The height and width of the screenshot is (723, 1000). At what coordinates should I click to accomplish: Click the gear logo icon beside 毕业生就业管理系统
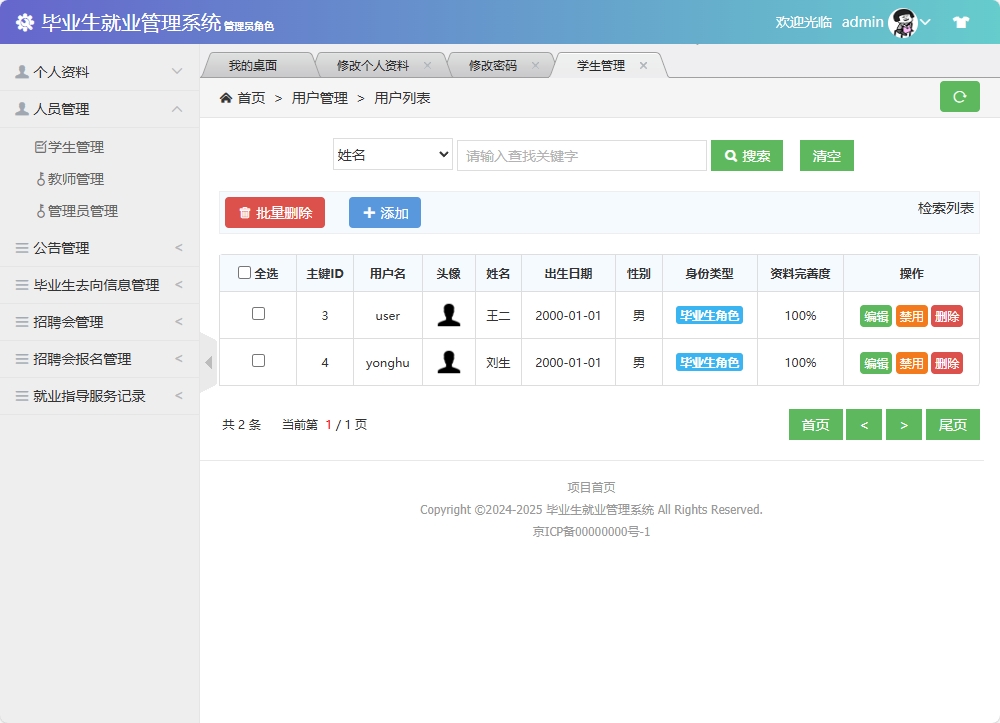(x=25, y=20)
